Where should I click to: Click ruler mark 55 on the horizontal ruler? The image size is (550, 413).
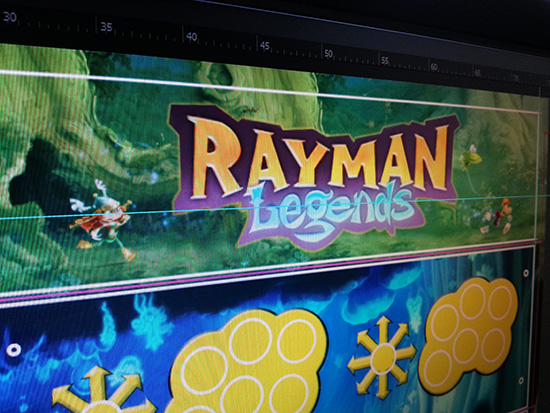(385, 61)
